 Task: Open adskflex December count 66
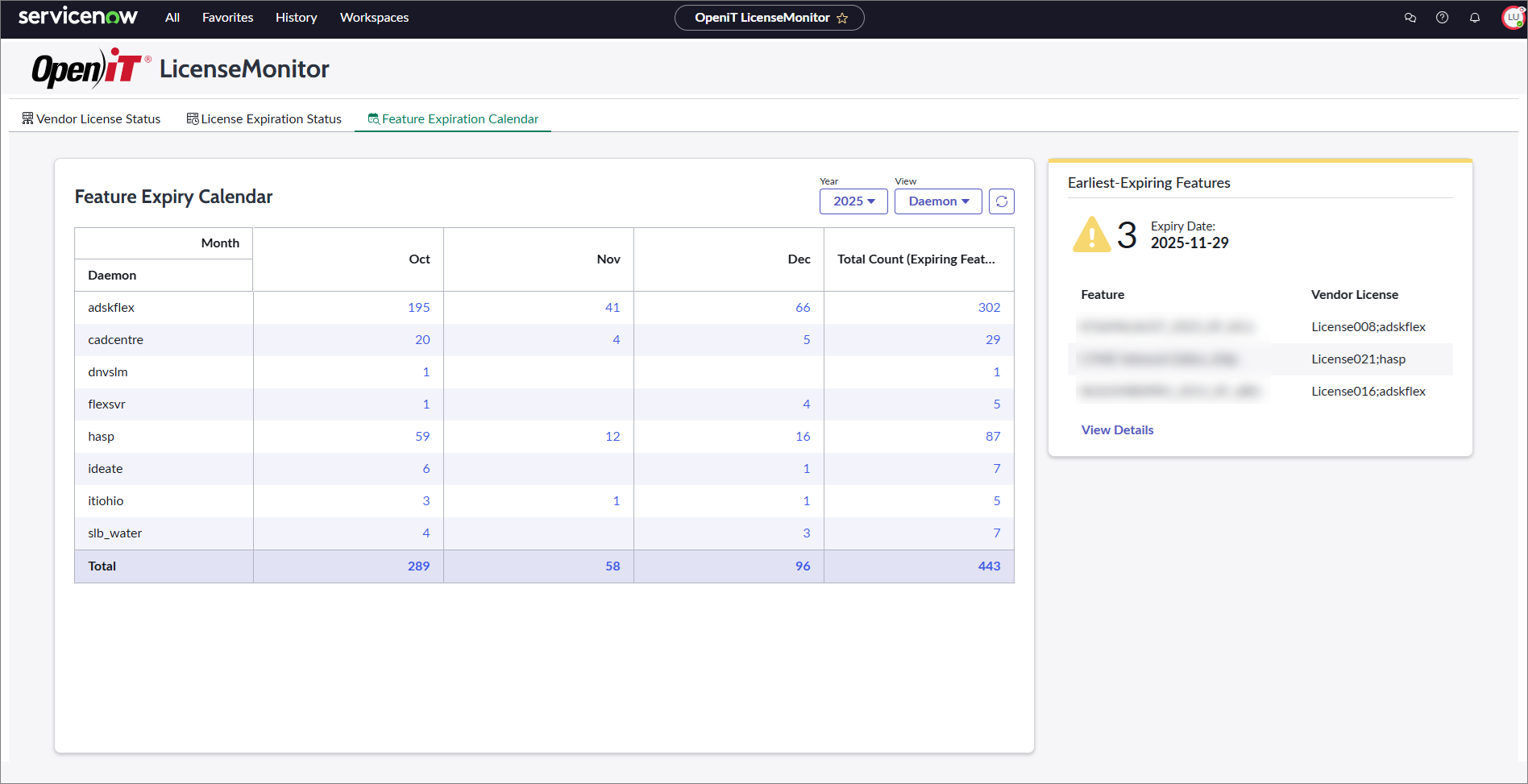803,308
